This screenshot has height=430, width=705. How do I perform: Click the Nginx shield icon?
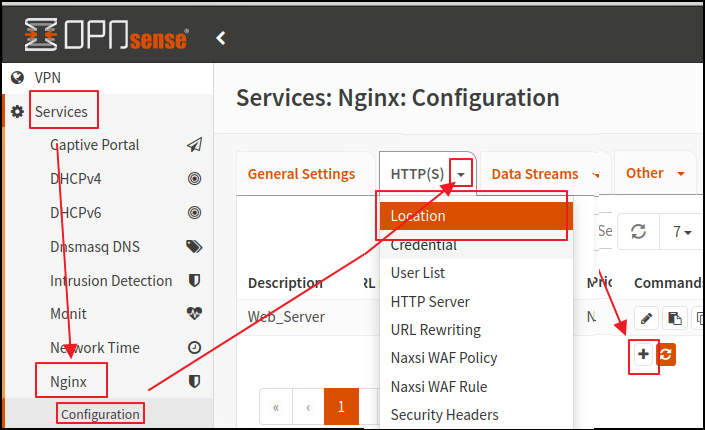194,381
